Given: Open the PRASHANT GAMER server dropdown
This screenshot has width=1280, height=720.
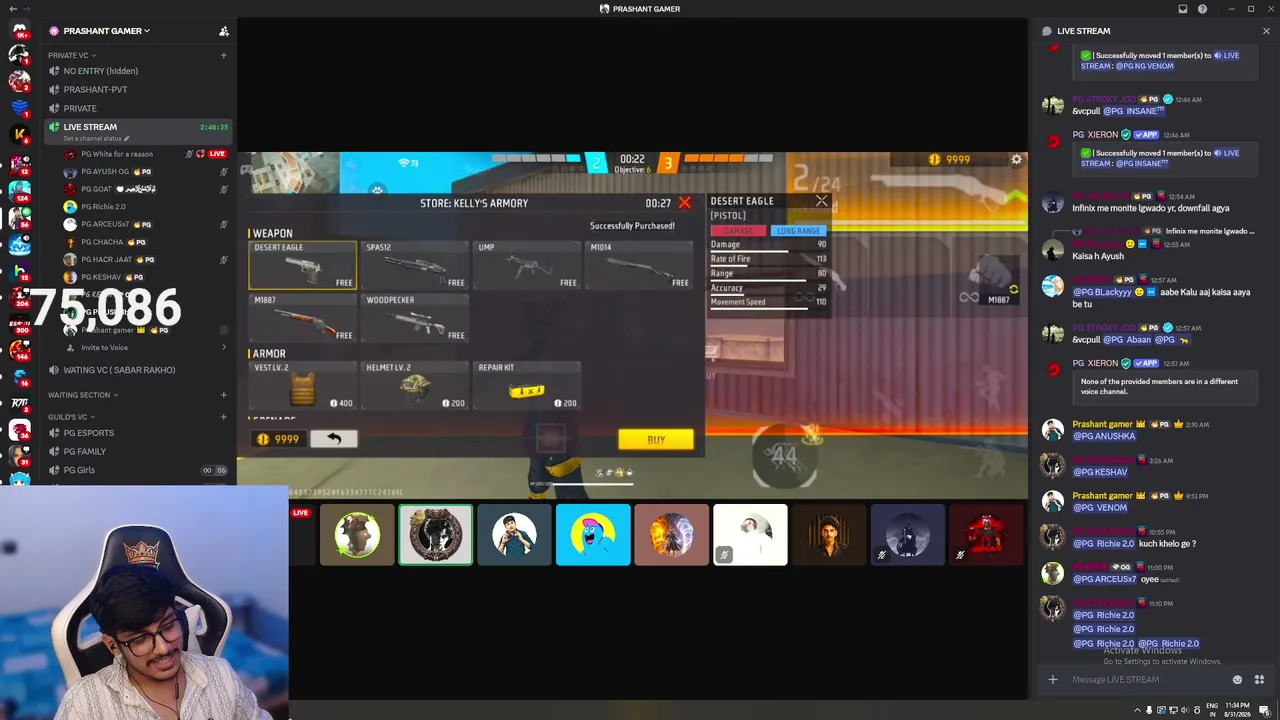Looking at the screenshot, I should [x=106, y=31].
